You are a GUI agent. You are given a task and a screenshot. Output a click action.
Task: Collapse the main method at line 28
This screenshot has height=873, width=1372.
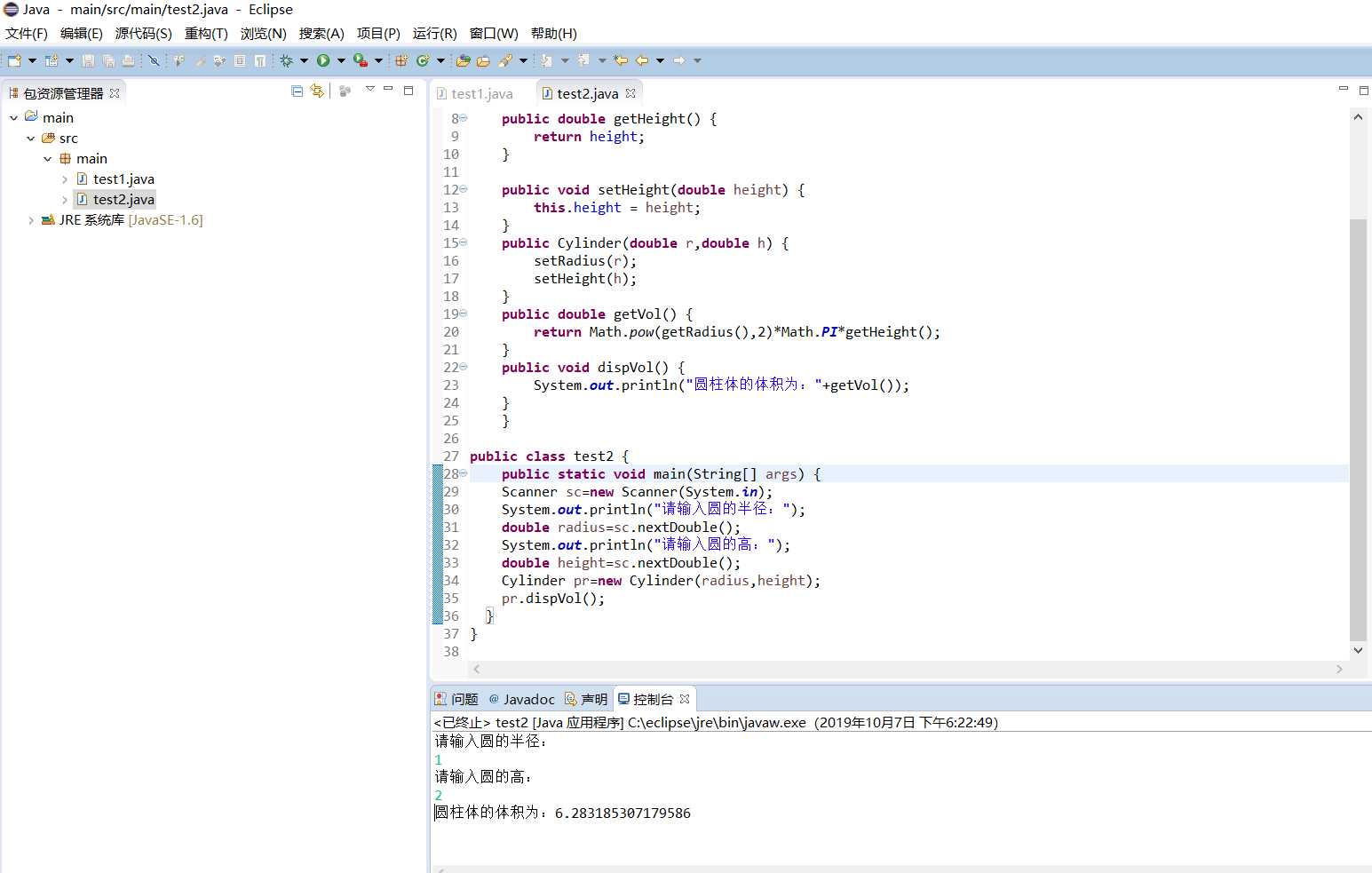(464, 473)
